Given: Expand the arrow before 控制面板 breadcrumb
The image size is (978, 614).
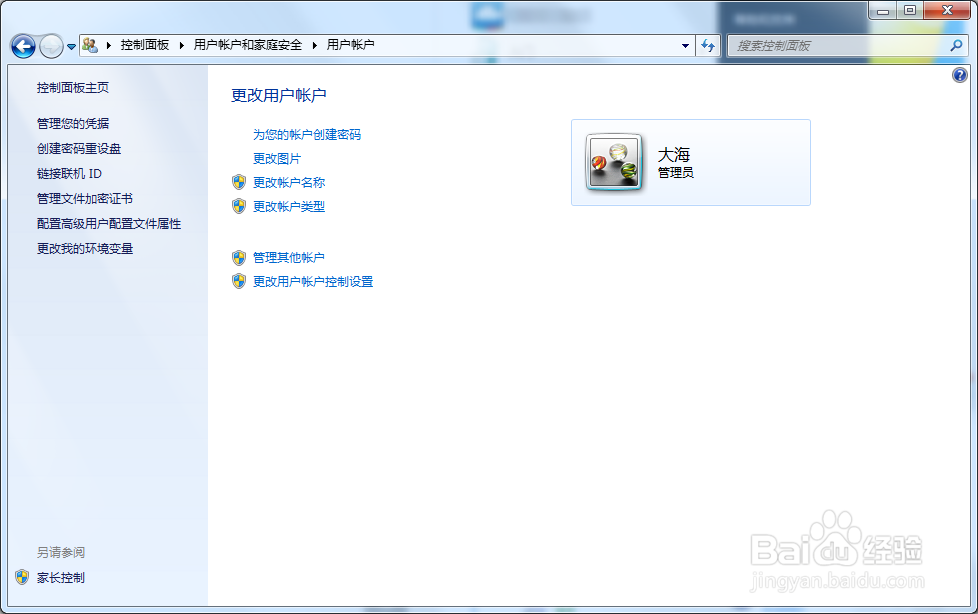Looking at the screenshot, I should (x=109, y=45).
